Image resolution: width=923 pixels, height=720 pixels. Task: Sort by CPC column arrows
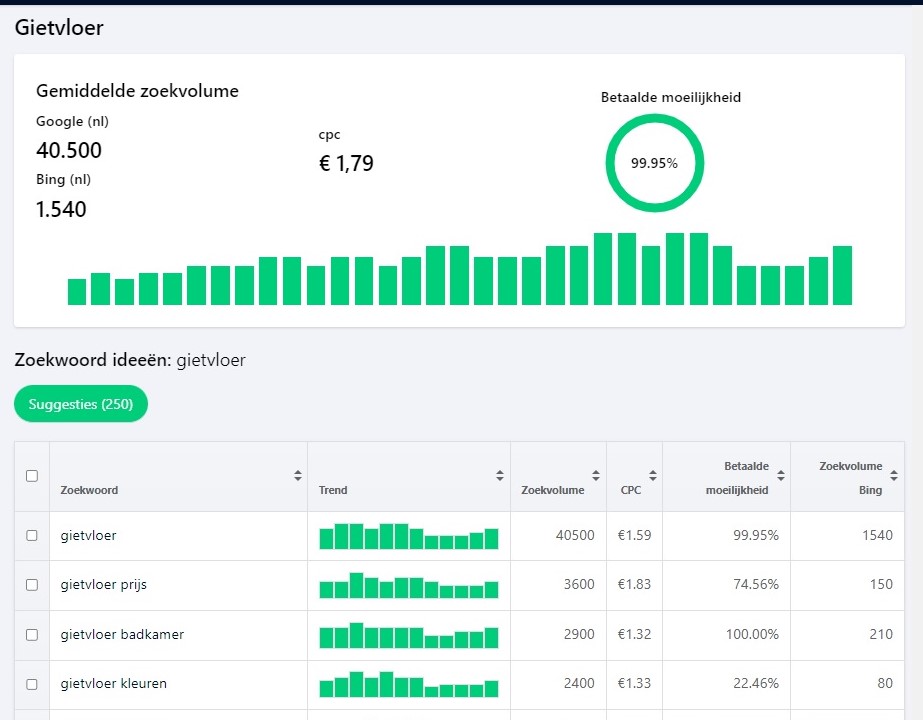coord(653,476)
